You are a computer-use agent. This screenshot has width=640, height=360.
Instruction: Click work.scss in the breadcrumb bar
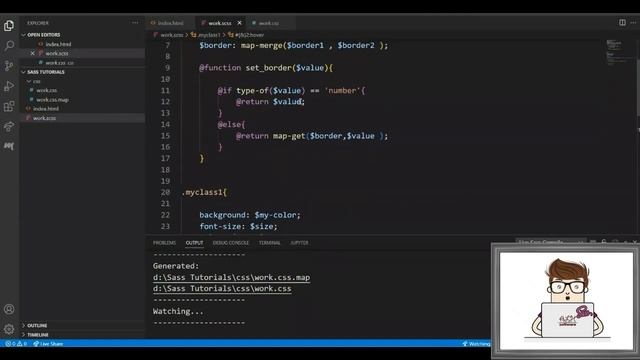[171, 35]
